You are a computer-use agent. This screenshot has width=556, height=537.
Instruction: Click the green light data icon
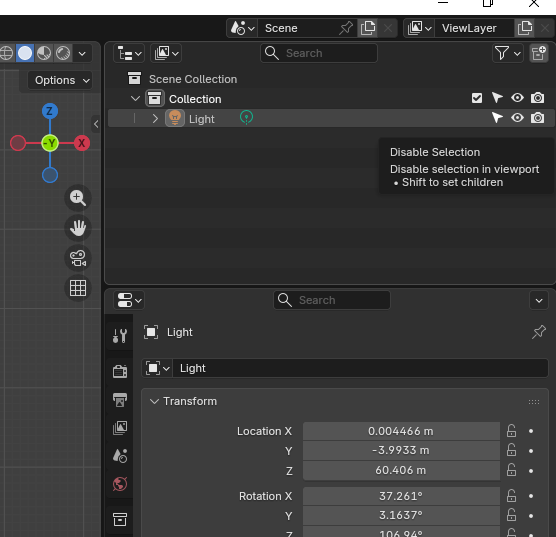(246, 117)
